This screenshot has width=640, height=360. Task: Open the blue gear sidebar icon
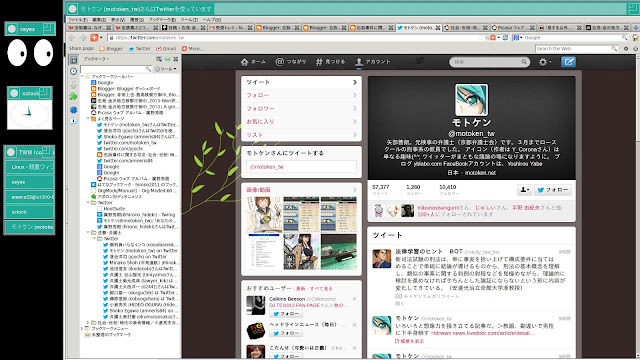pos(73,109)
